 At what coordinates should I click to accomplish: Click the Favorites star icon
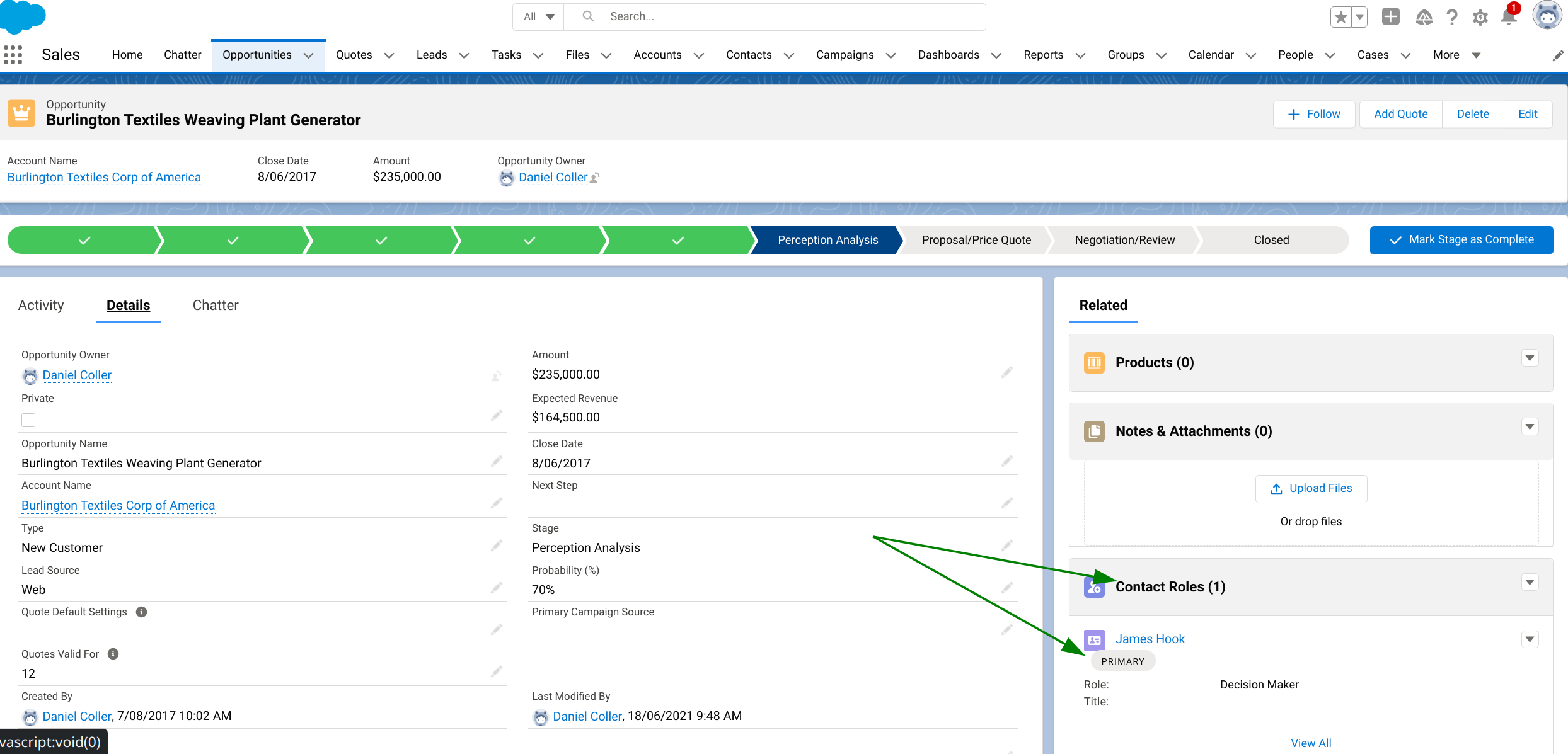(1341, 17)
